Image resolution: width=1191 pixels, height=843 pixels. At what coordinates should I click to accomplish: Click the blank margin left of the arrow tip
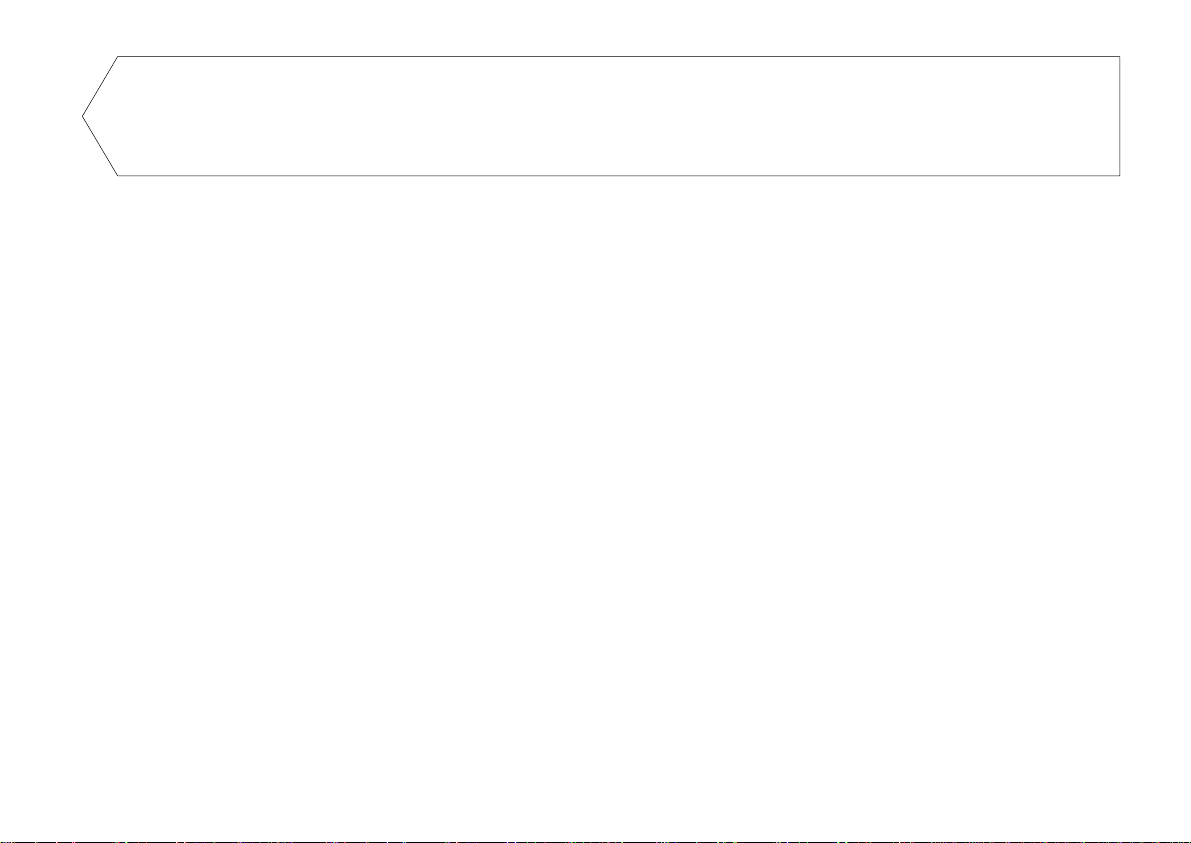[x=38, y=115]
